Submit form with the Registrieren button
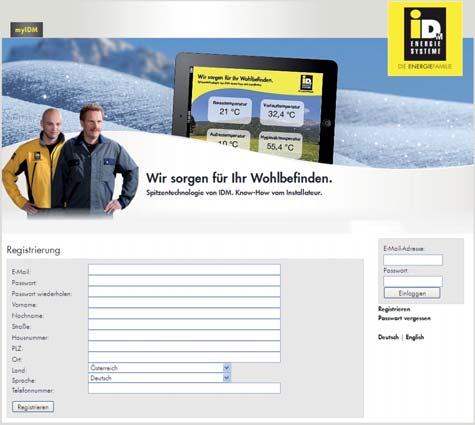475x425 pixels. [x=33, y=407]
